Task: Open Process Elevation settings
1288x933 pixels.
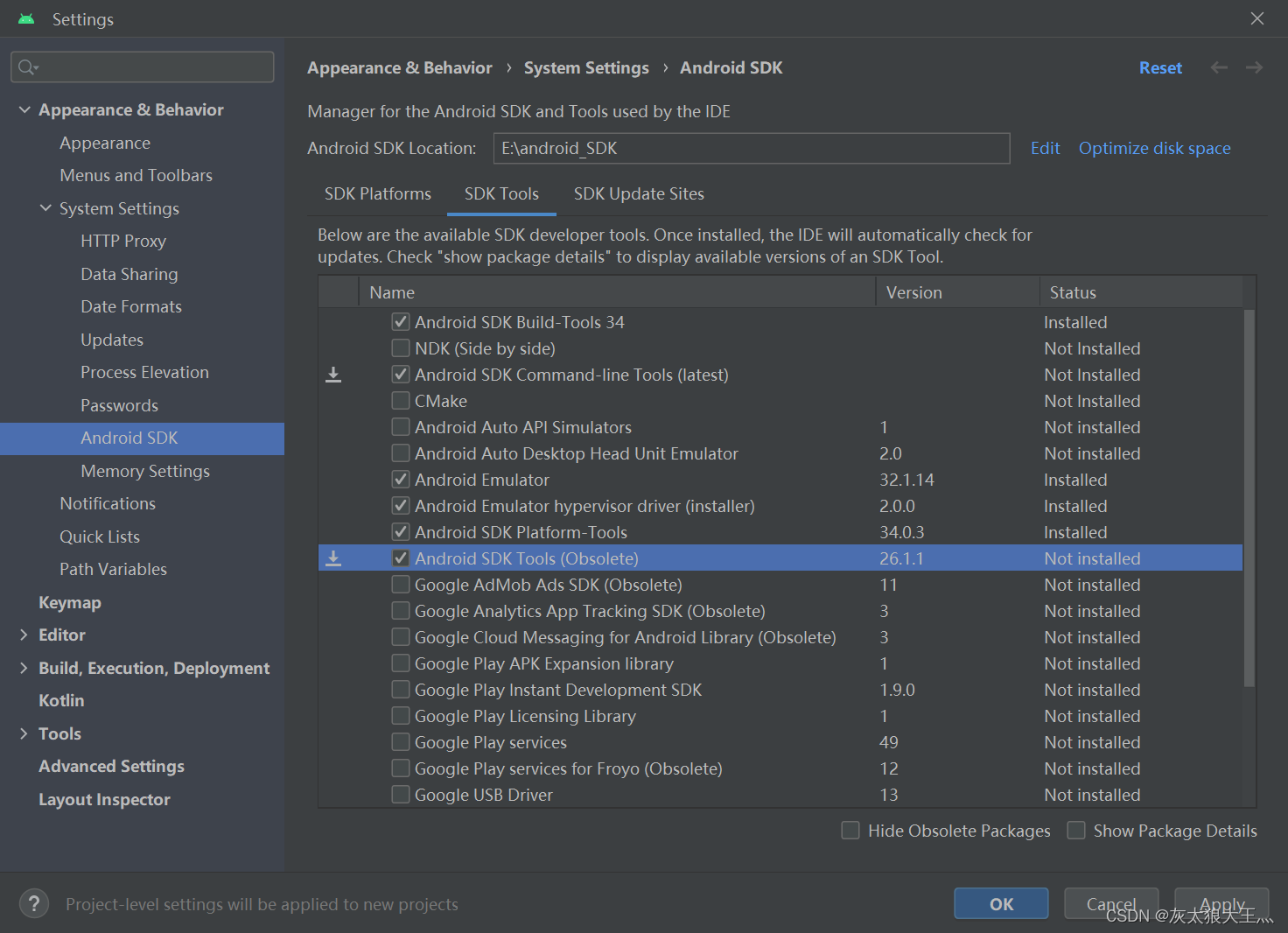Action: [x=144, y=372]
